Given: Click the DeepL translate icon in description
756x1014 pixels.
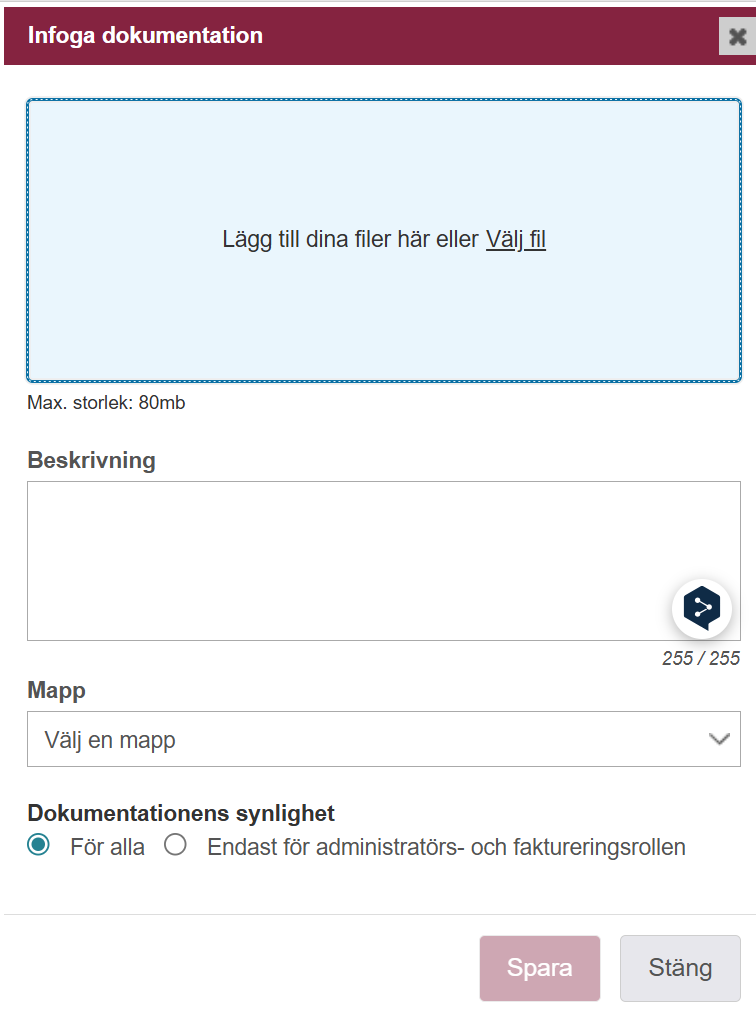Looking at the screenshot, I should 702,608.
